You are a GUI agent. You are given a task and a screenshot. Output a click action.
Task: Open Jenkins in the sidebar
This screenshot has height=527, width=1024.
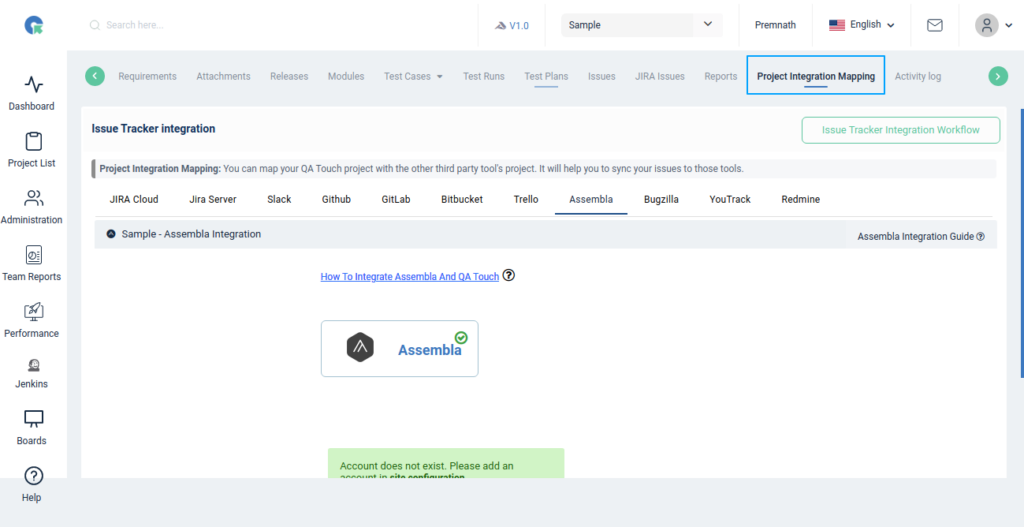[31, 374]
